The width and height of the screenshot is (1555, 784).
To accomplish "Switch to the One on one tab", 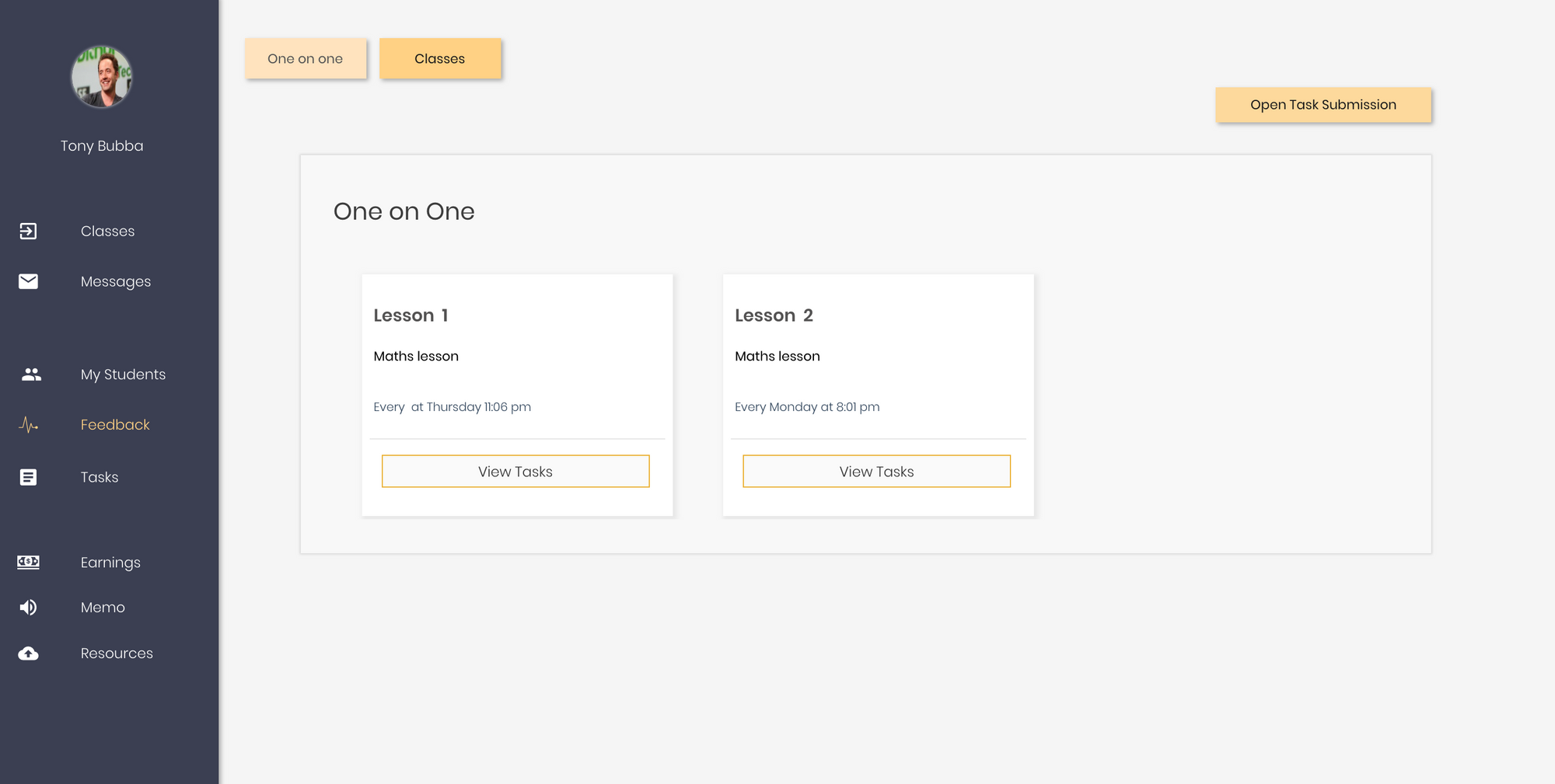I will coord(306,59).
